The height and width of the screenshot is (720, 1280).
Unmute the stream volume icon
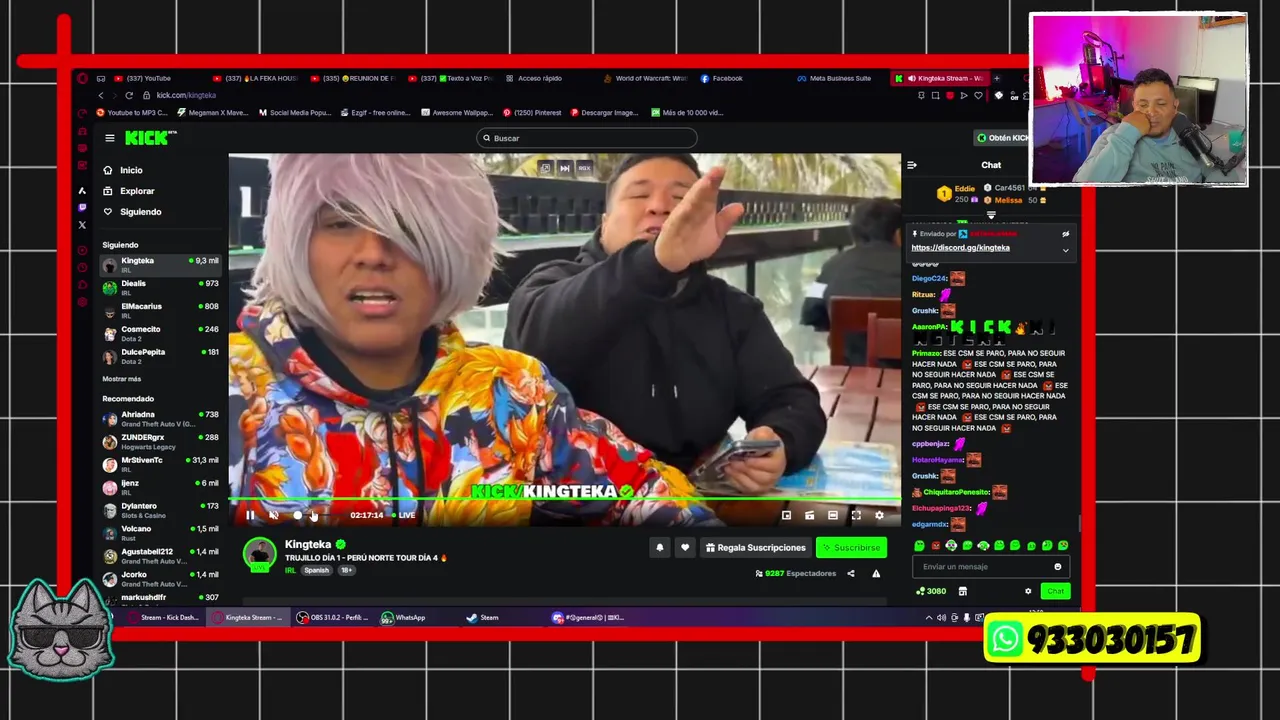pos(274,515)
